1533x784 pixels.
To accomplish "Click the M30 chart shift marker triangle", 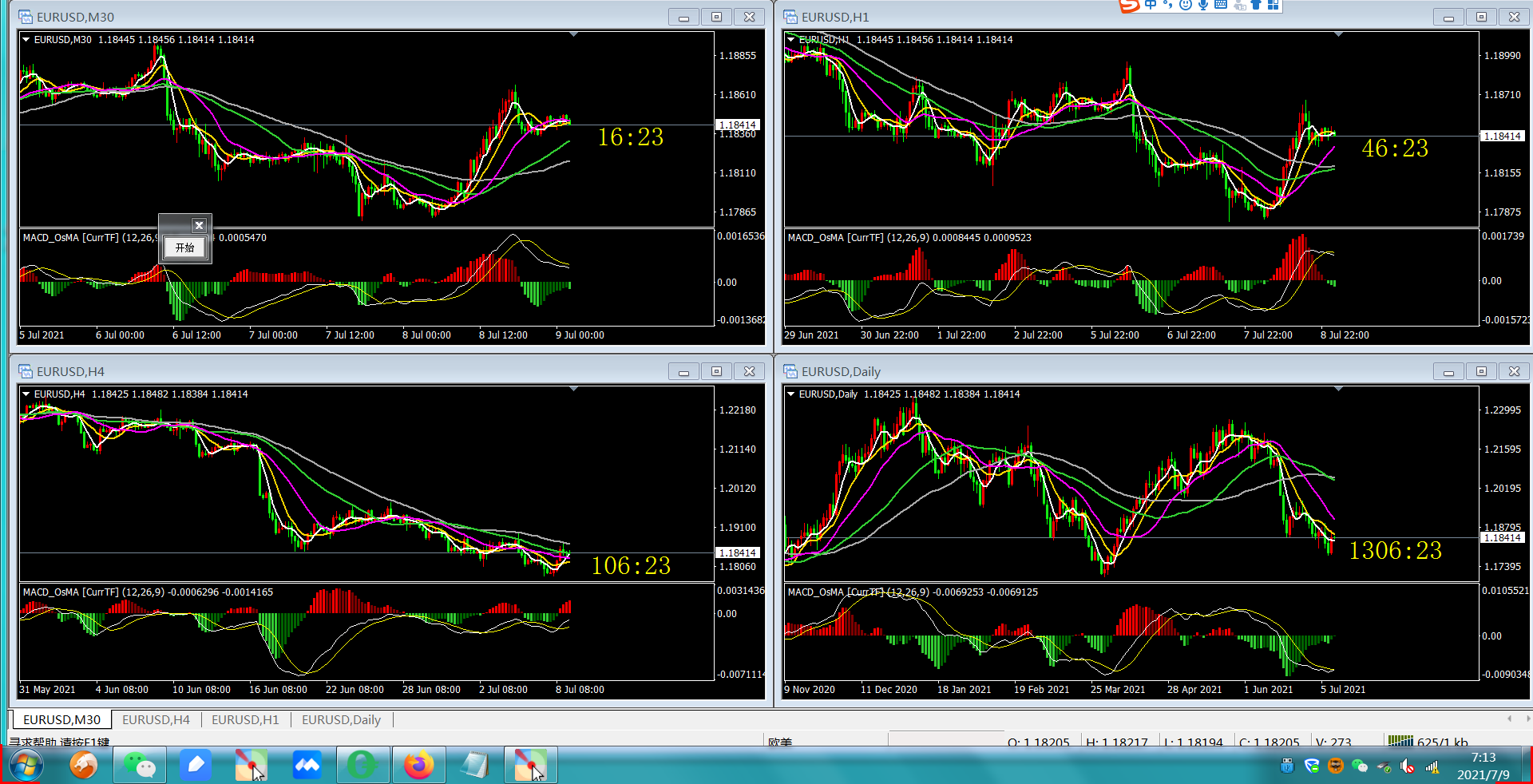I will point(574,34).
